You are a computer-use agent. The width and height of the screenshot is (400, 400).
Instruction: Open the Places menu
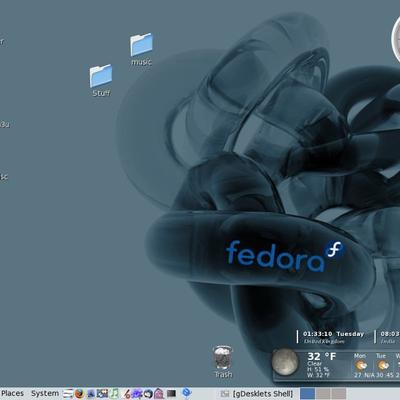click(12, 393)
